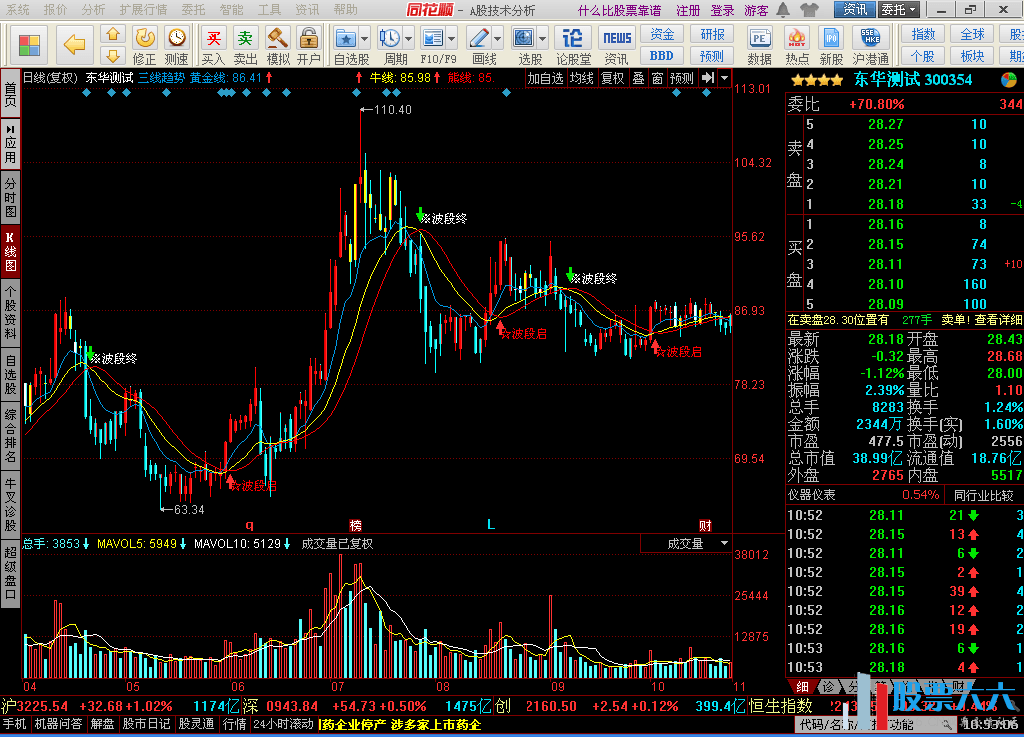Click the 查看详细 link in order panel
This screenshot has height=737, width=1024.
click(x=998, y=320)
